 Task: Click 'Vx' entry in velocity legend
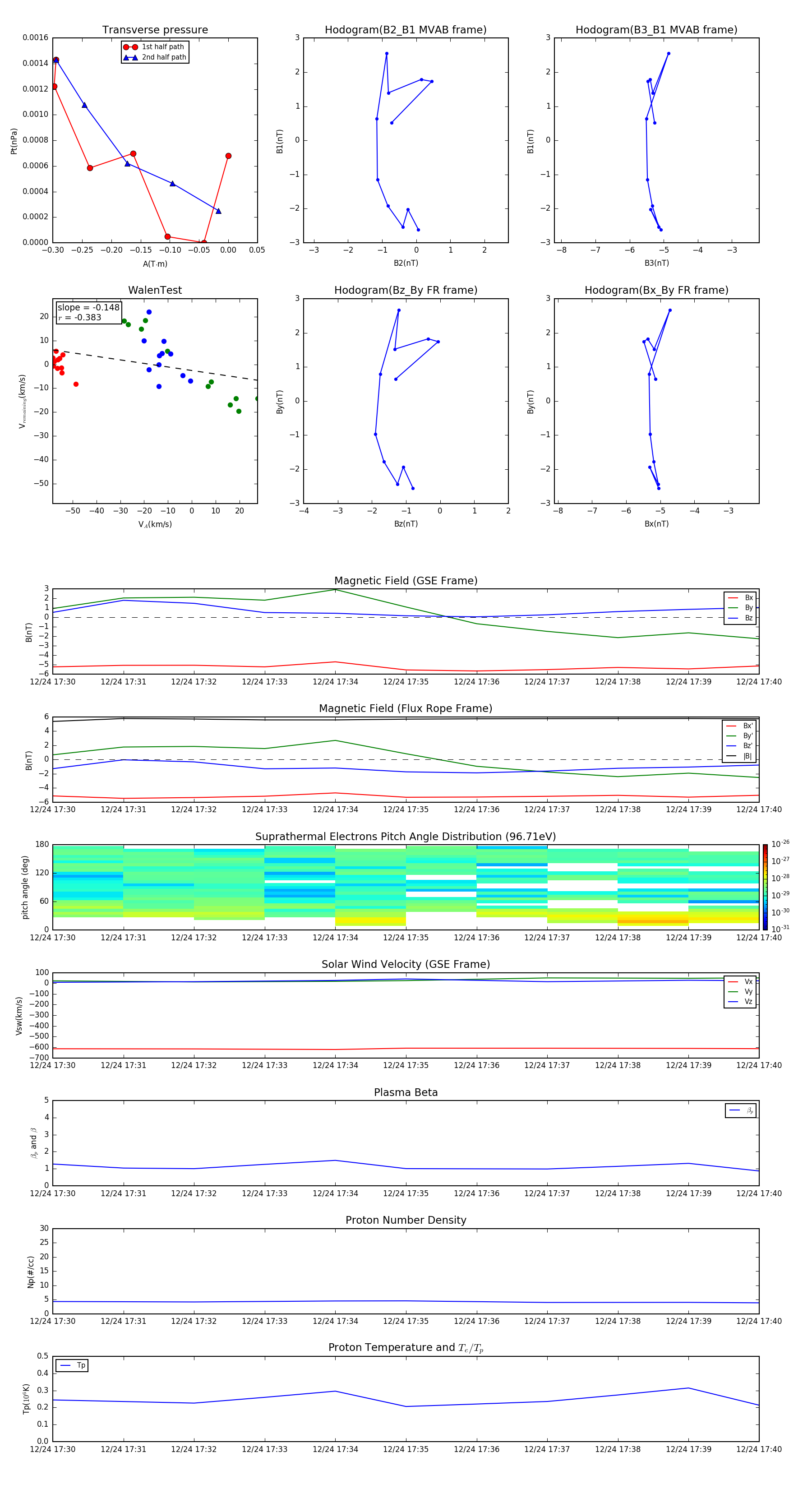pos(740,982)
